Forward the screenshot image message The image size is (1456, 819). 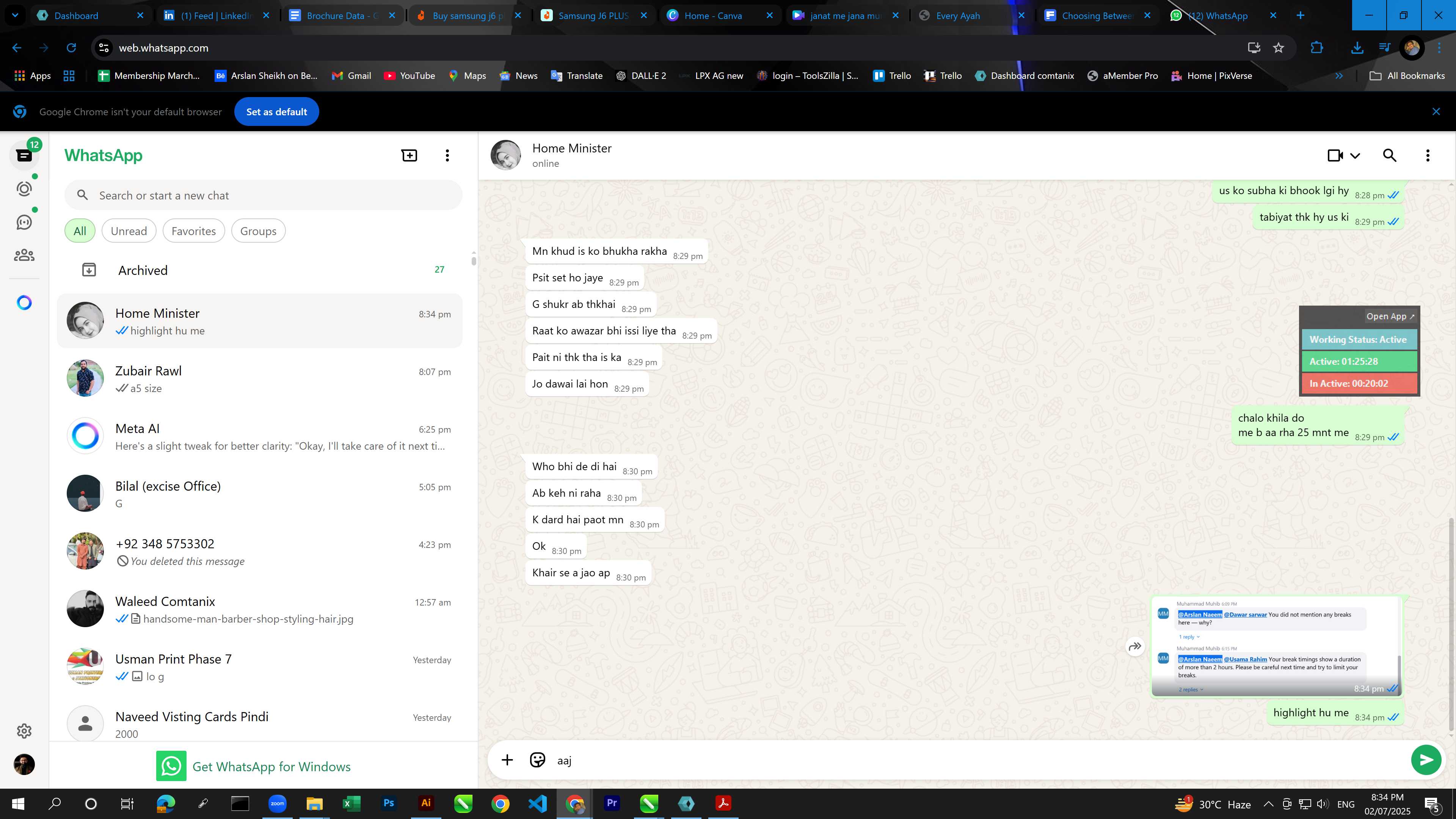1135,646
